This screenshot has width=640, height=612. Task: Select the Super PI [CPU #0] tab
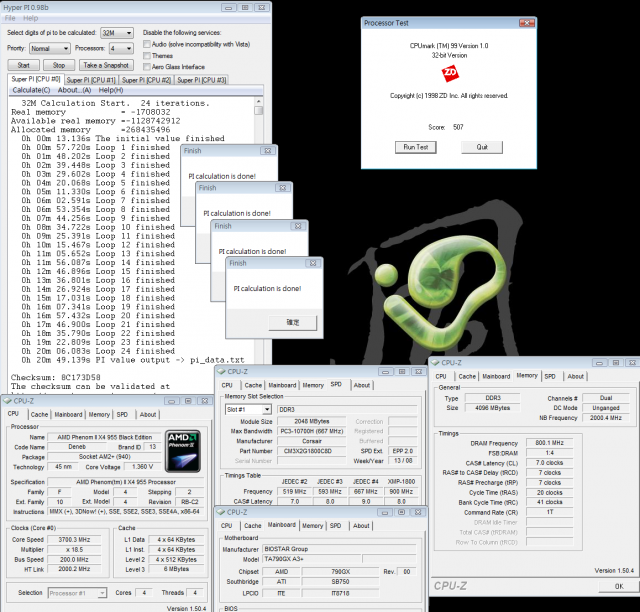[36, 79]
